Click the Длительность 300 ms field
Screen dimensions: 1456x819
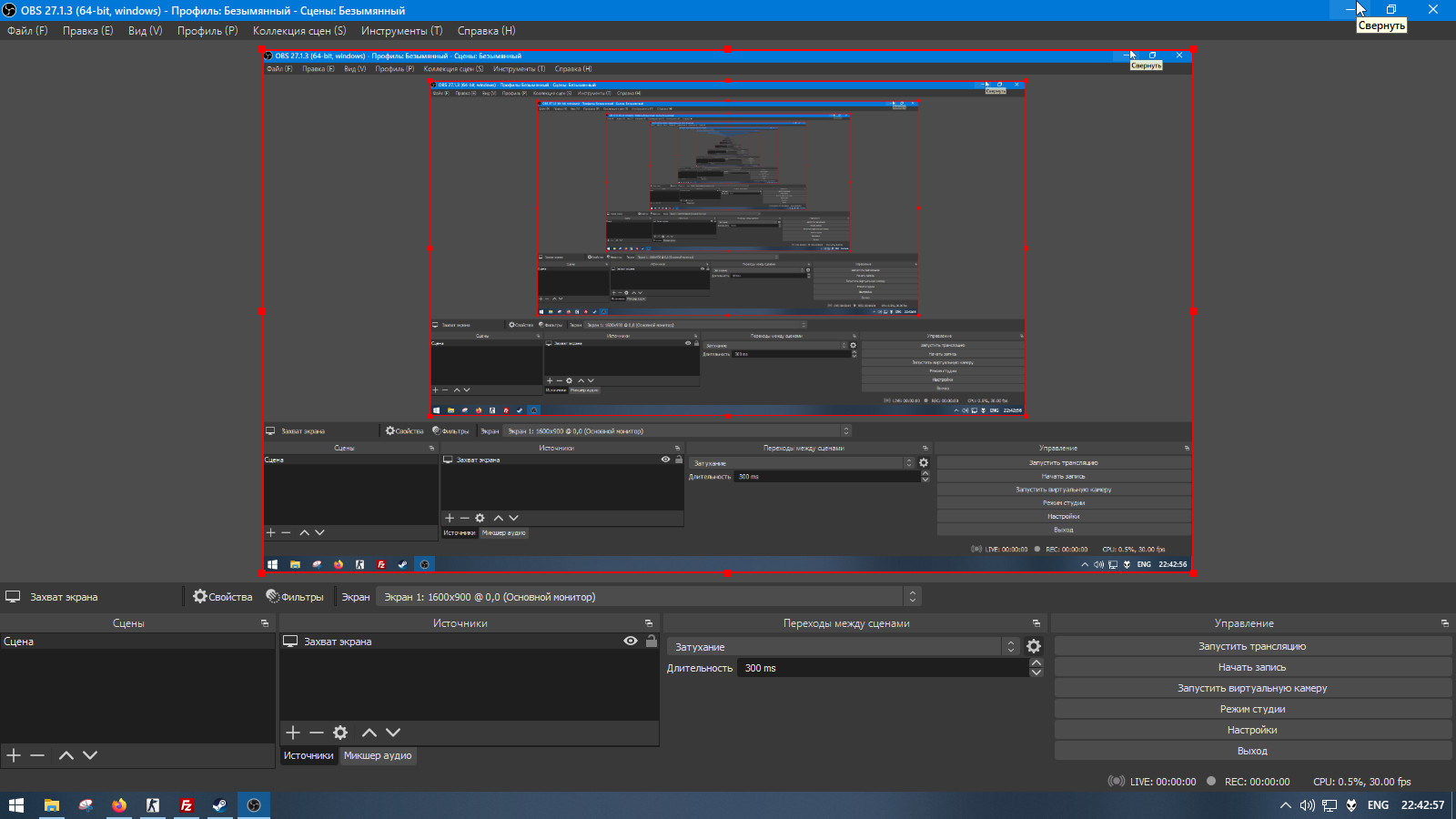(x=883, y=668)
